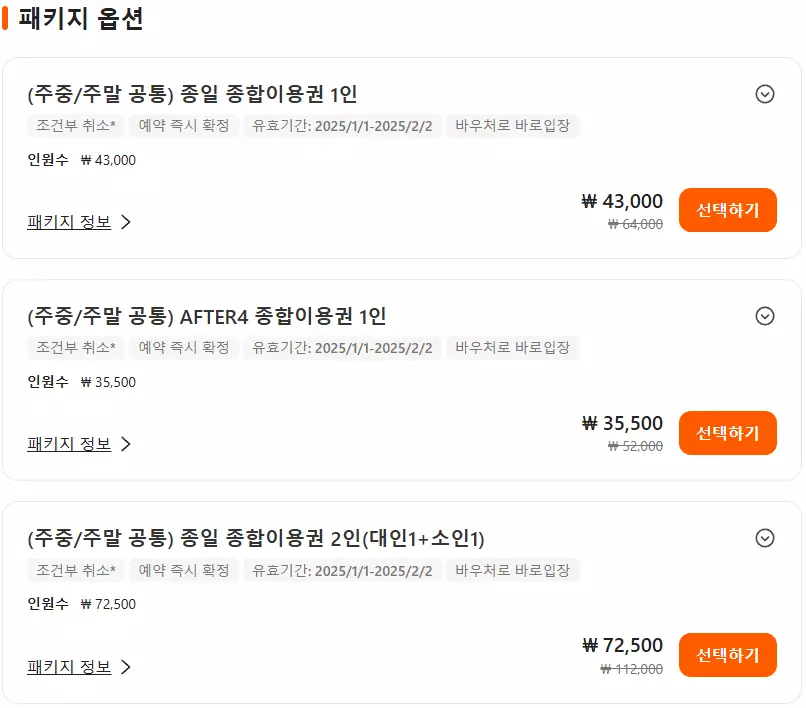
Task: Open 패키지 정보 of the 2인 package
Action: click(70, 665)
